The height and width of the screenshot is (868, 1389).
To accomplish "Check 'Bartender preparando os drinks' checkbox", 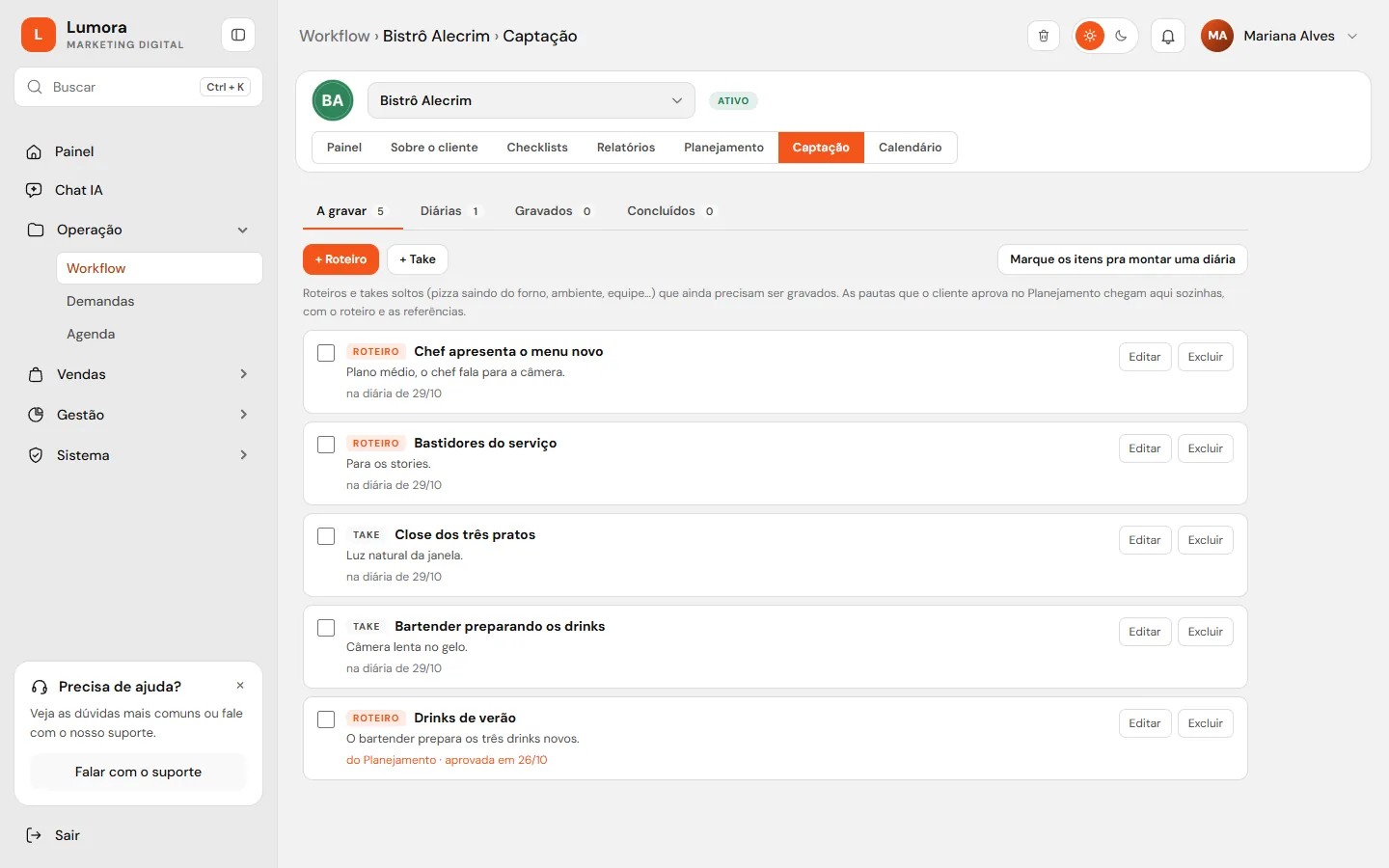I will coord(326,628).
